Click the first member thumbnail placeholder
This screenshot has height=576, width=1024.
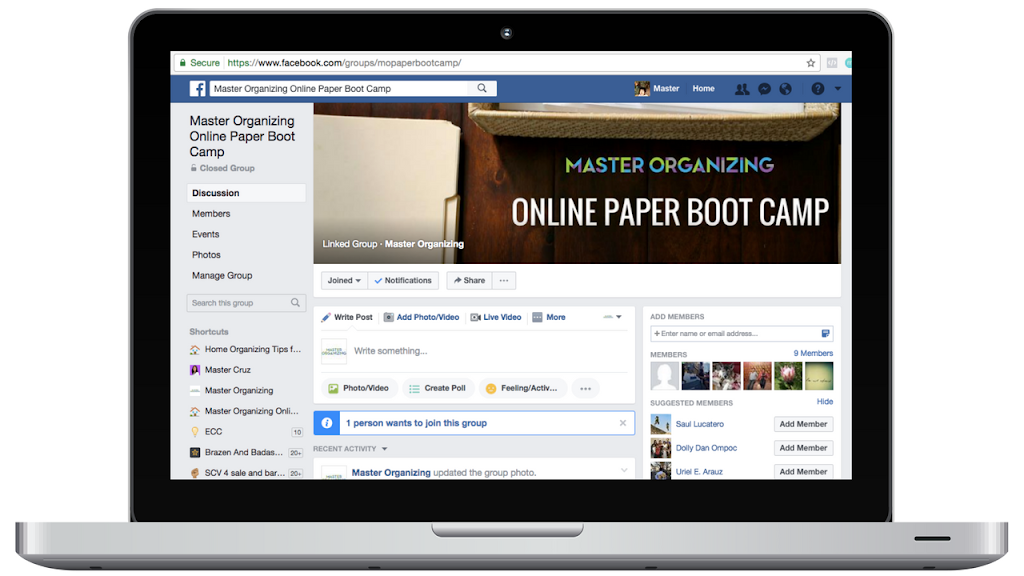click(664, 376)
